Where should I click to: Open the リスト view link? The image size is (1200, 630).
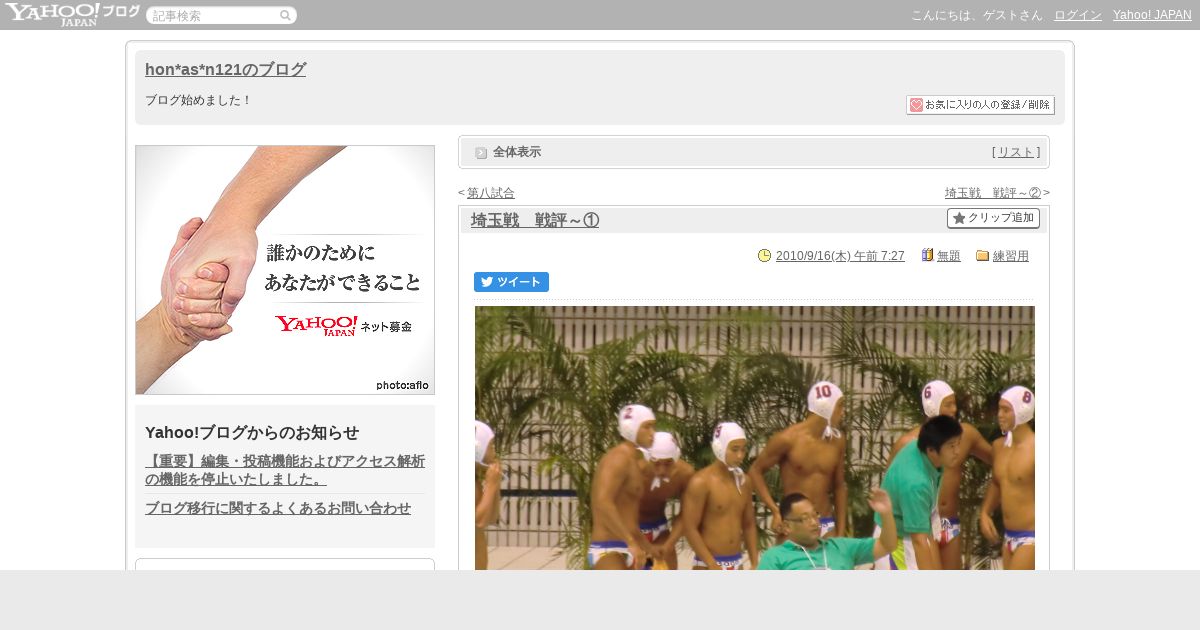point(1016,152)
